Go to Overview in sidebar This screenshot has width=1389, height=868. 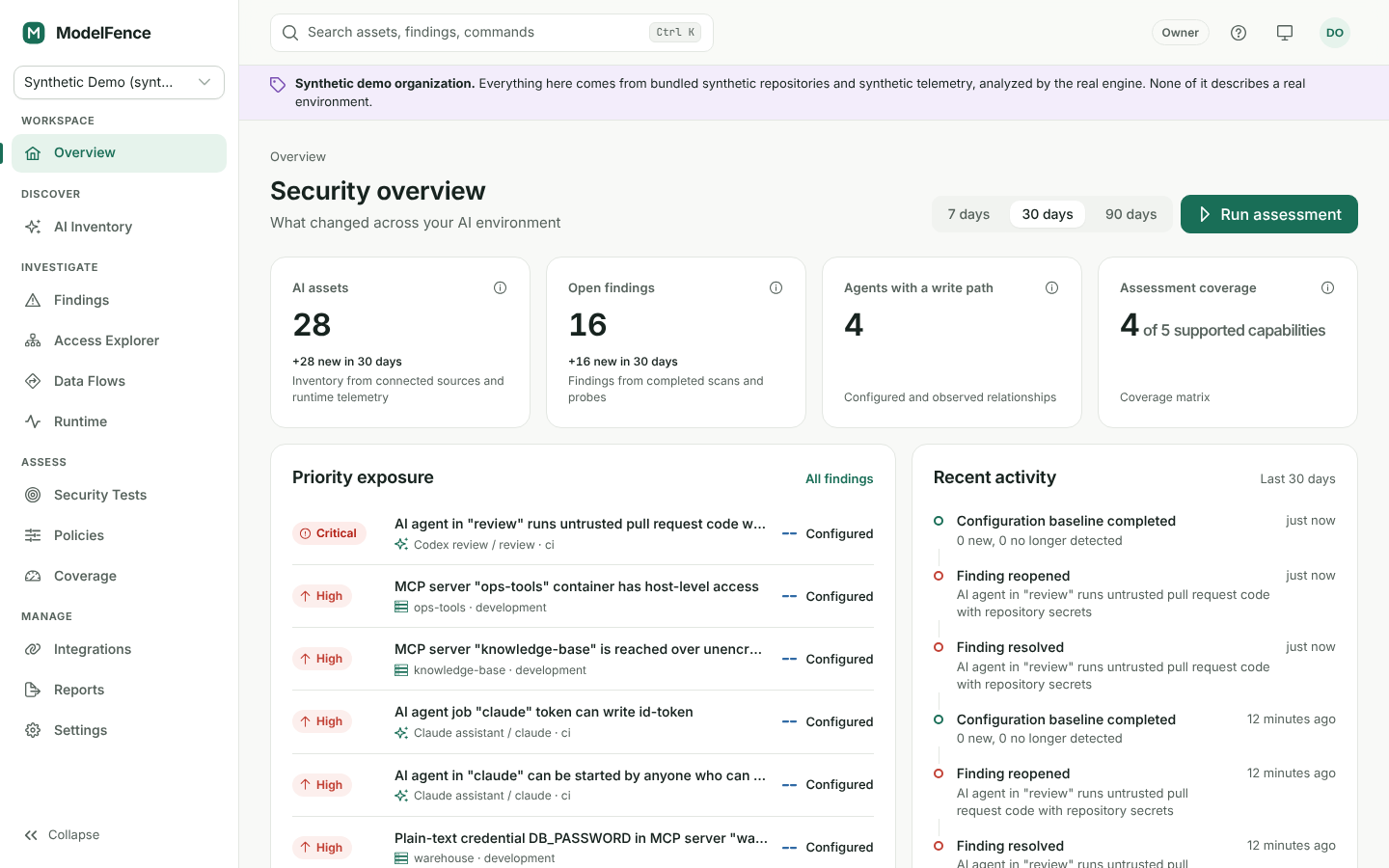tap(119, 153)
